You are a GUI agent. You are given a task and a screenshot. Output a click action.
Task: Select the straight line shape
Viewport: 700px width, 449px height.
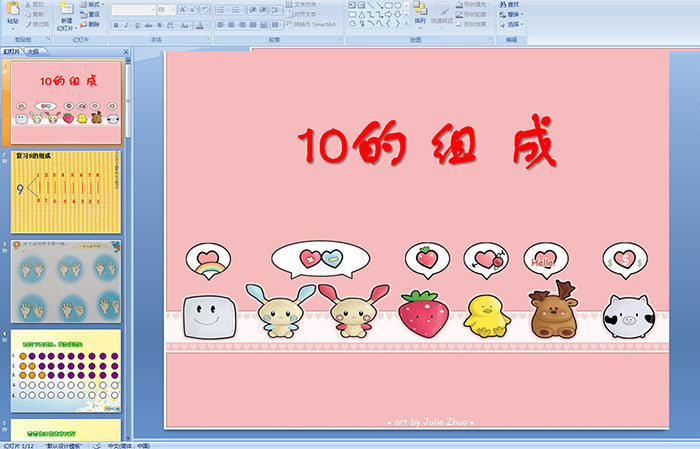point(370,5)
